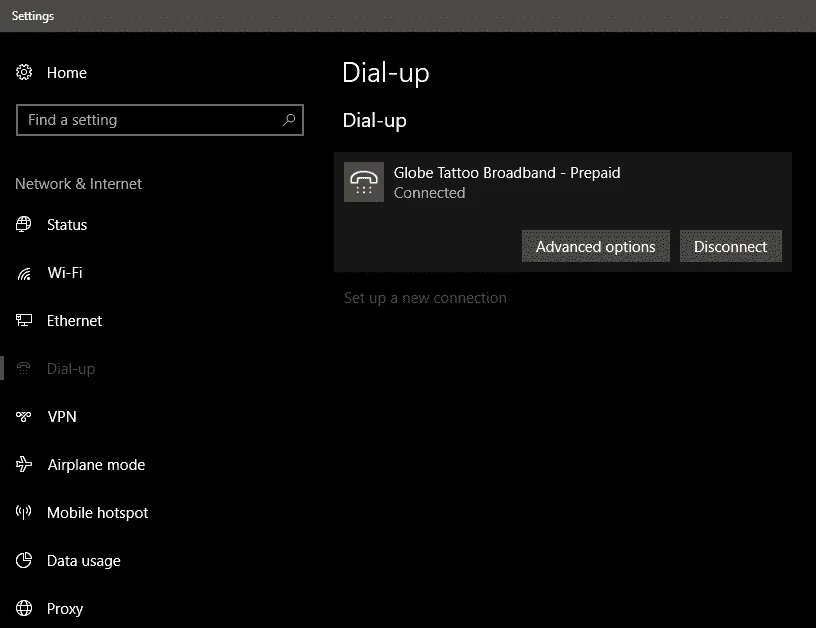Click the Dial-up phone icon in sidebar

[23, 368]
